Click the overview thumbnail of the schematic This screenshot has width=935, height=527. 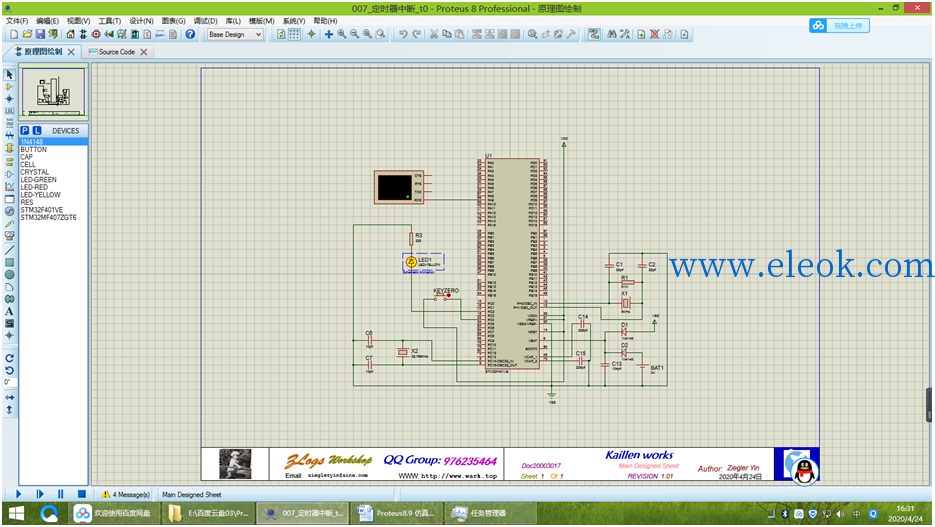54,92
